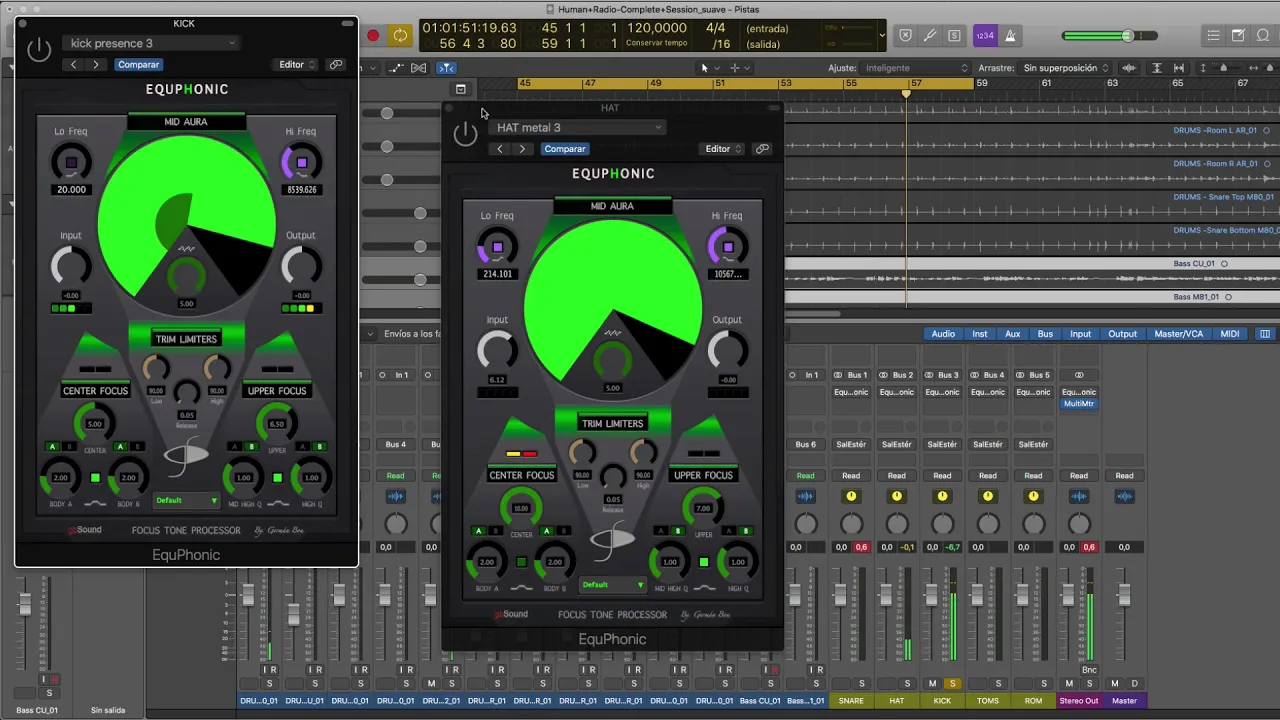Screen dimensions: 1280x720
Task: Click the red Record button in transport
Action: click(x=373, y=36)
